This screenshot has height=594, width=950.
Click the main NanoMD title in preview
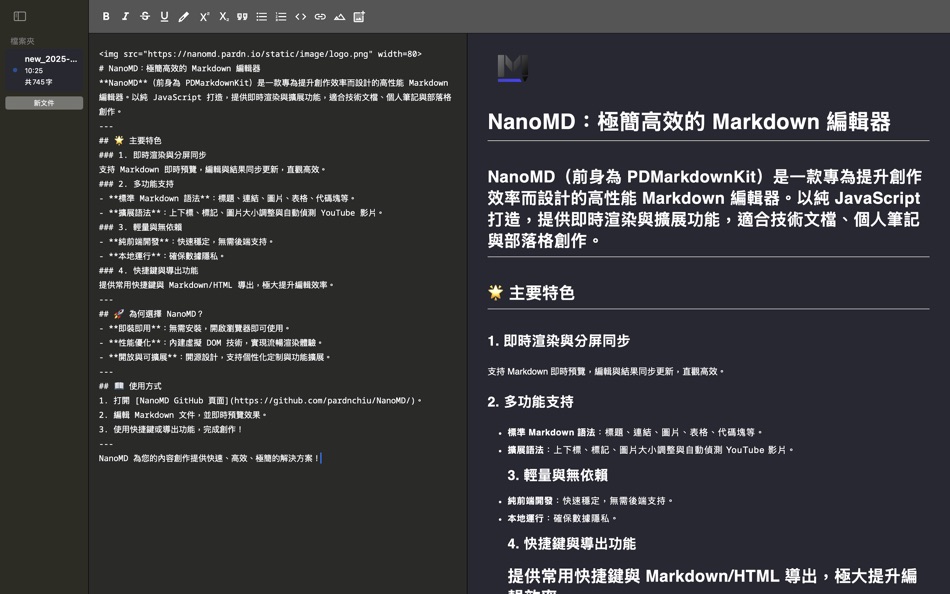pos(689,122)
